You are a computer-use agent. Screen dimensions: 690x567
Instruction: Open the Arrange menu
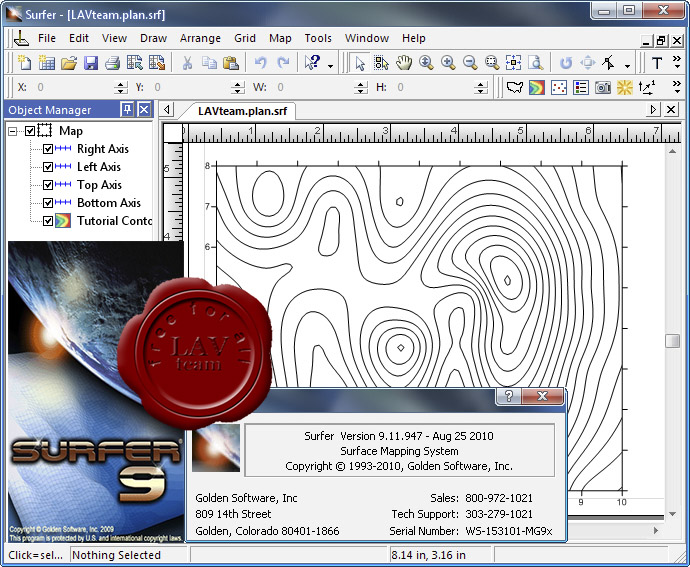pos(200,38)
